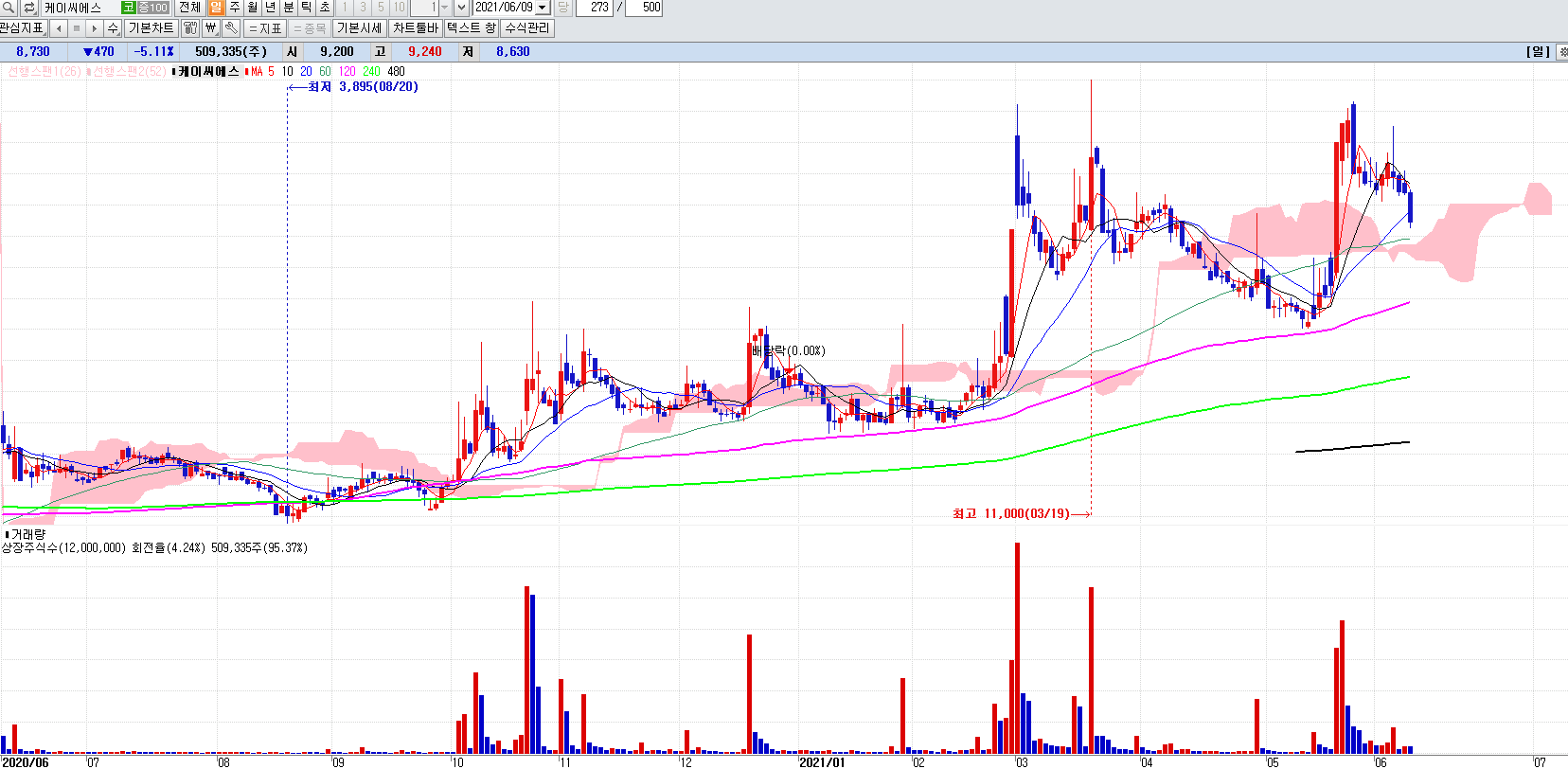This screenshot has height=769, width=1568.
Task: Click the settings icon at chart top-right corner
Action: pos(1561,52)
